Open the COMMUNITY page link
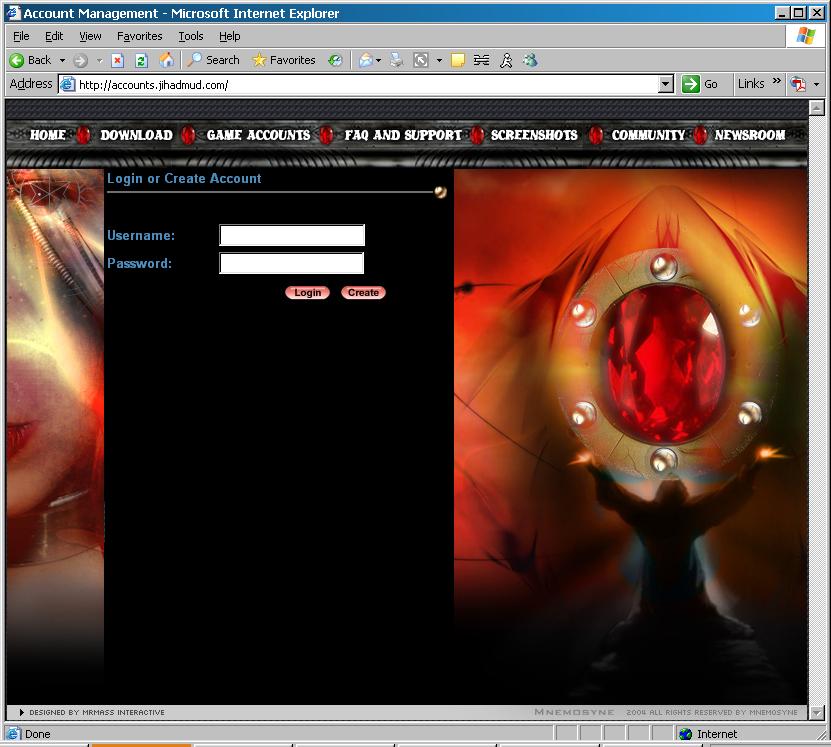This screenshot has height=747, width=831. (x=648, y=135)
